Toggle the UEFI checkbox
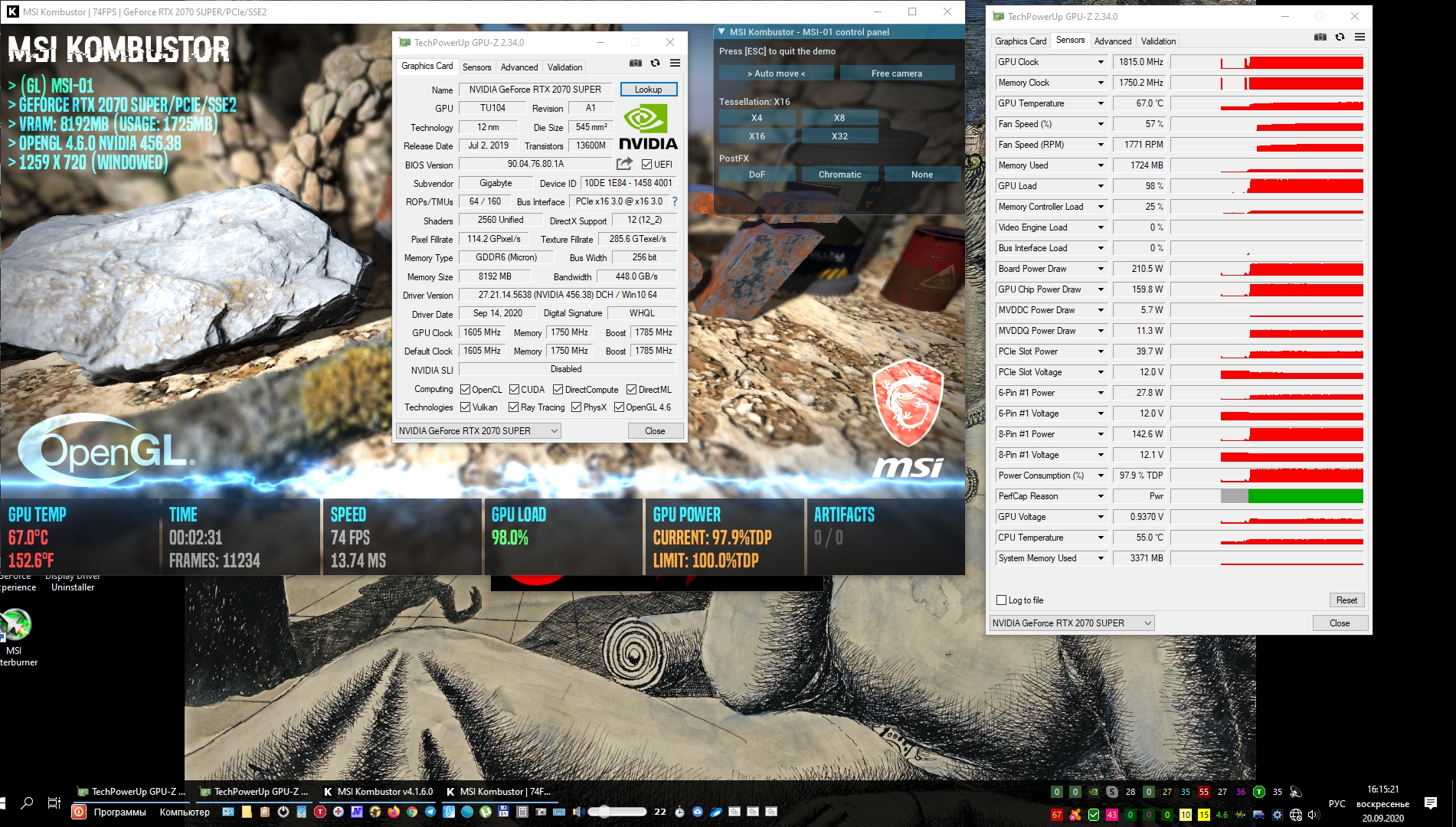1456x827 pixels. point(646,165)
